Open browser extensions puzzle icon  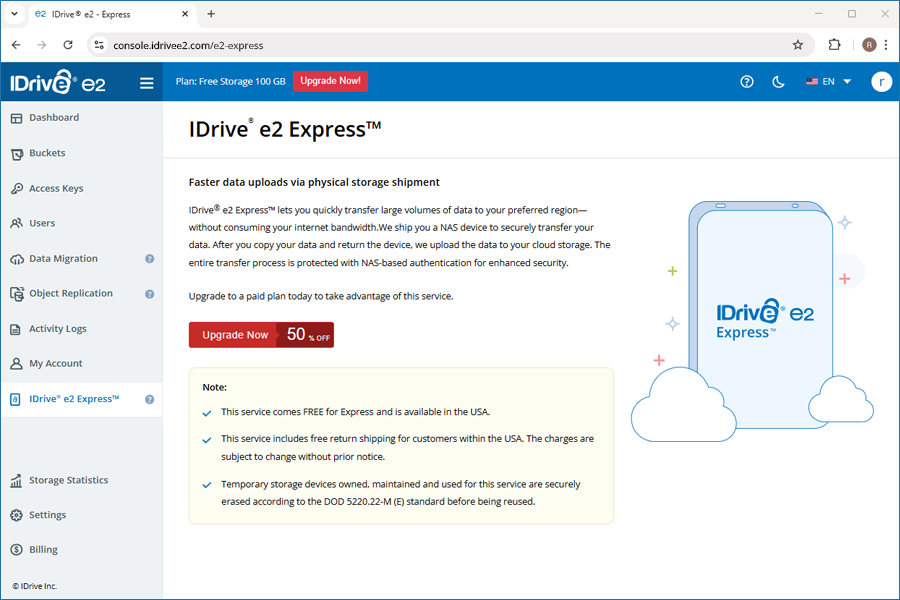coord(834,45)
